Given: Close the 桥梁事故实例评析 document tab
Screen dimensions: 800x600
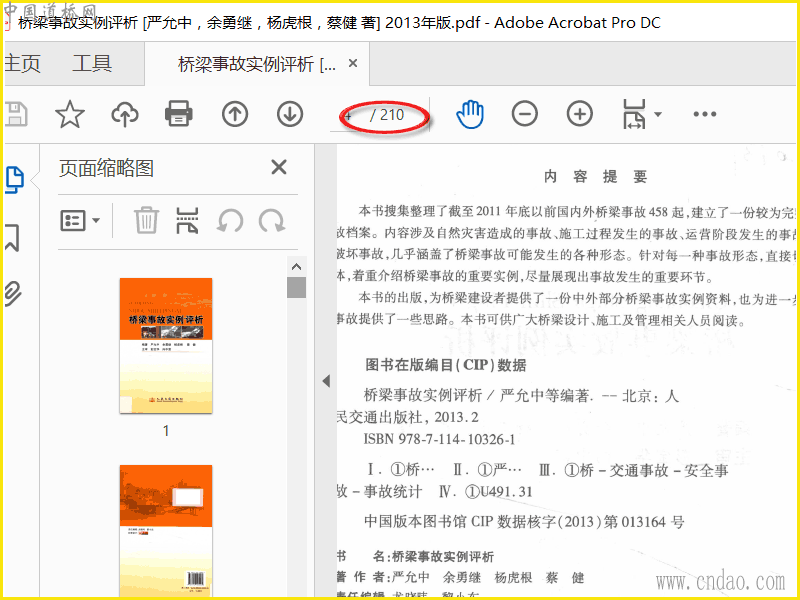Looking at the screenshot, I should click(353, 63).
